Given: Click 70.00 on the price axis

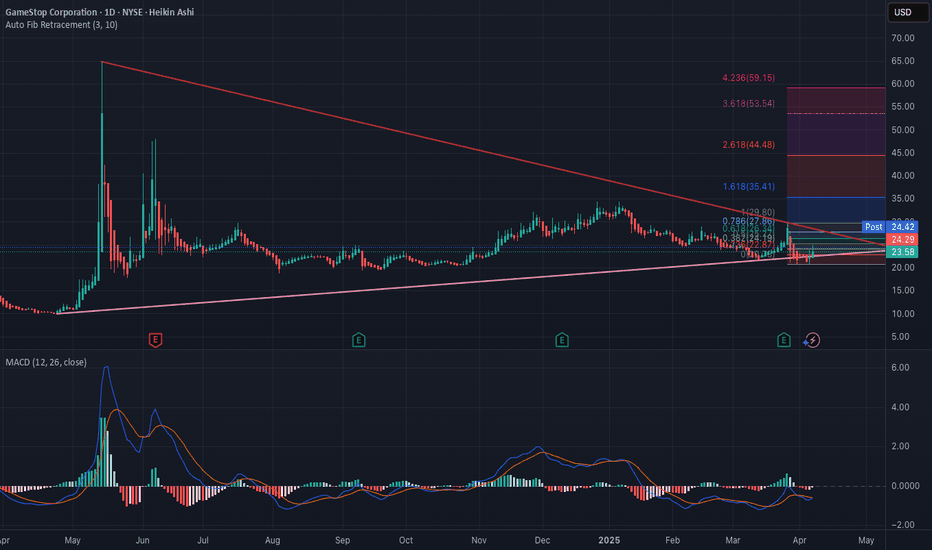Looking at the screenshot, I should click(902, 38).
